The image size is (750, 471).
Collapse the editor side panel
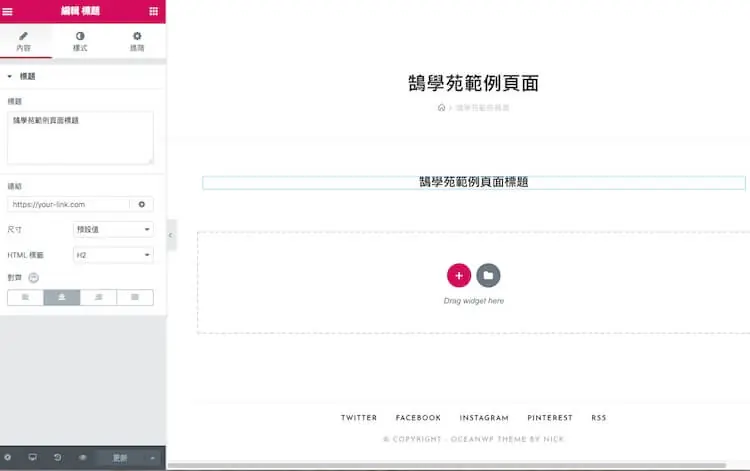[171, 235]
